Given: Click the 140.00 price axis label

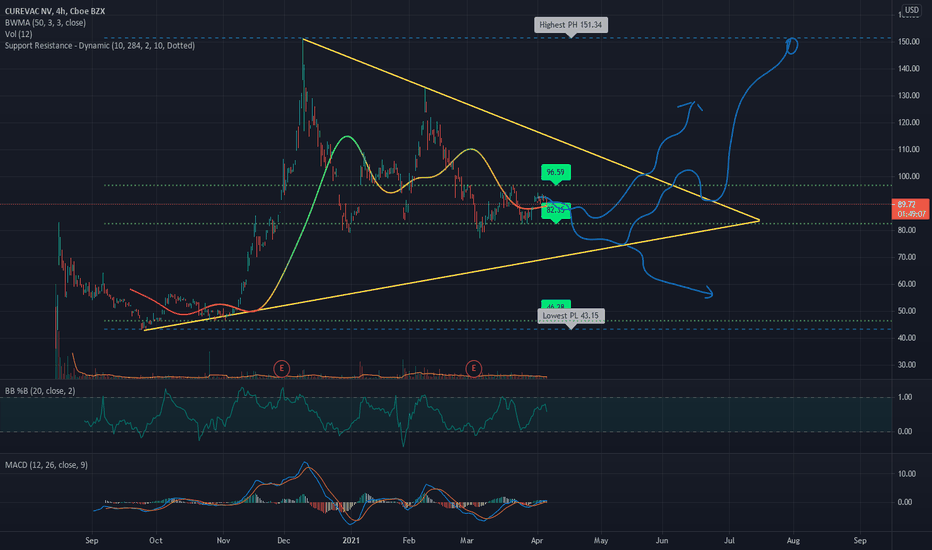Looking at the screenshot, I should tap(909, 68).
